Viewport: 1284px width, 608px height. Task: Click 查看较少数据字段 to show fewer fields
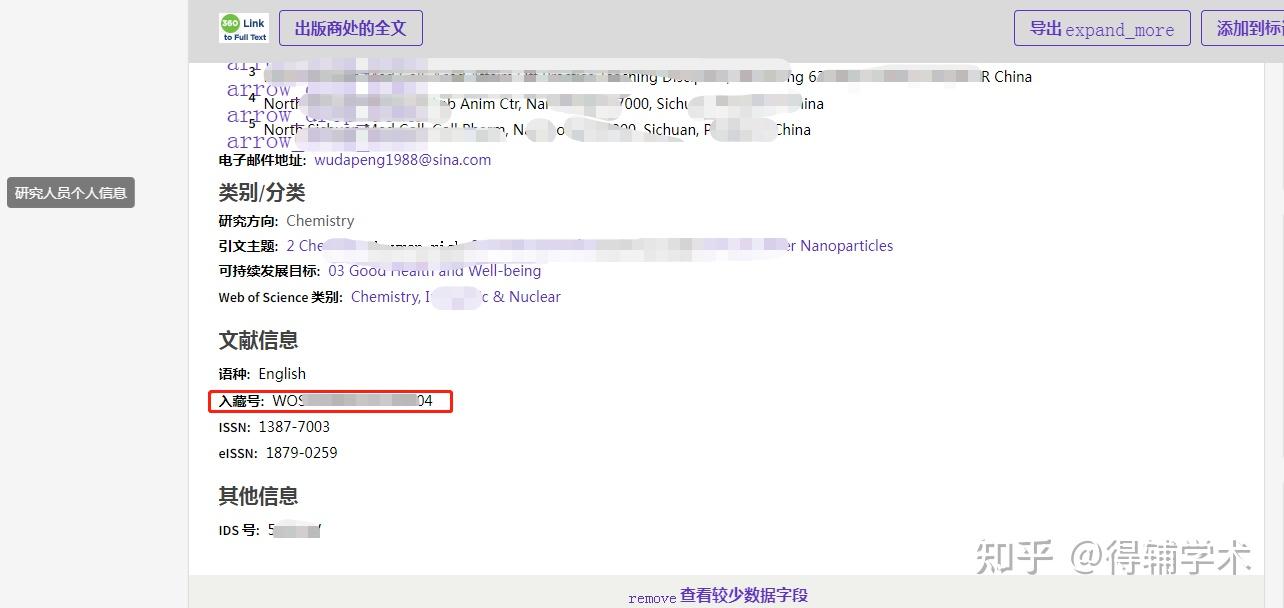pos(744,595)
